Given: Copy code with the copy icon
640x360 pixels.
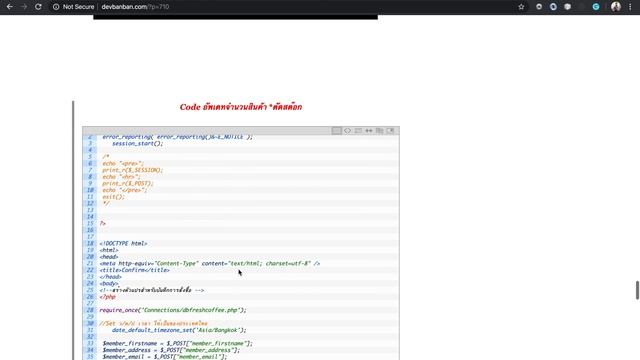Looking at the screenshot, I should 380,131.
